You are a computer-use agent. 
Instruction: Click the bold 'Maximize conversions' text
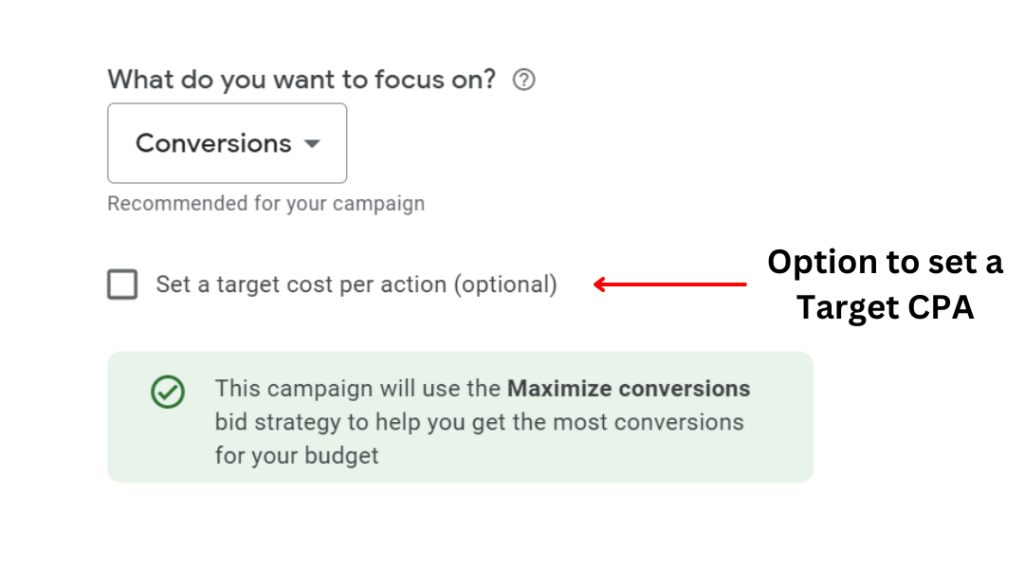coord(628,388)
